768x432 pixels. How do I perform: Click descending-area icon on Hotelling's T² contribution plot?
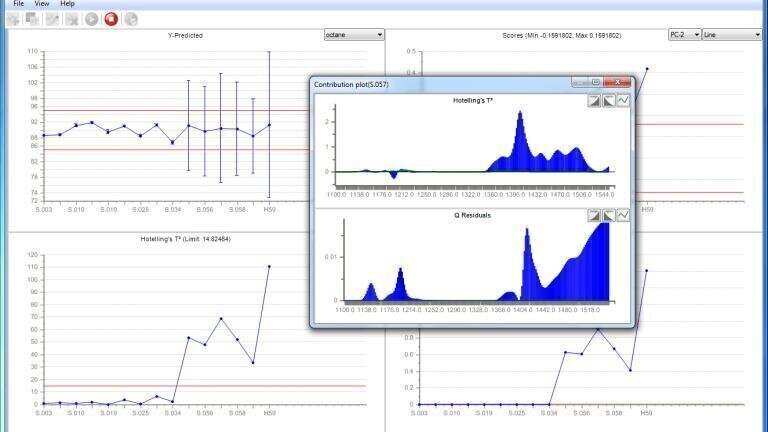(608, 100)
